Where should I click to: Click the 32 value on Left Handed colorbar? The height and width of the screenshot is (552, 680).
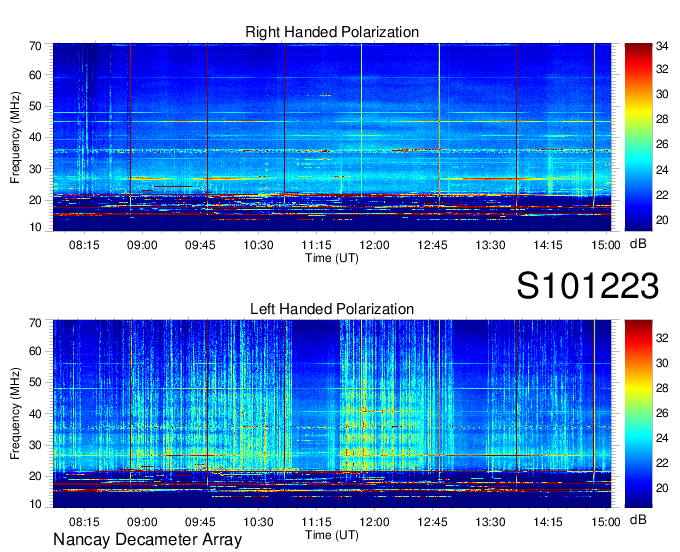662,337
